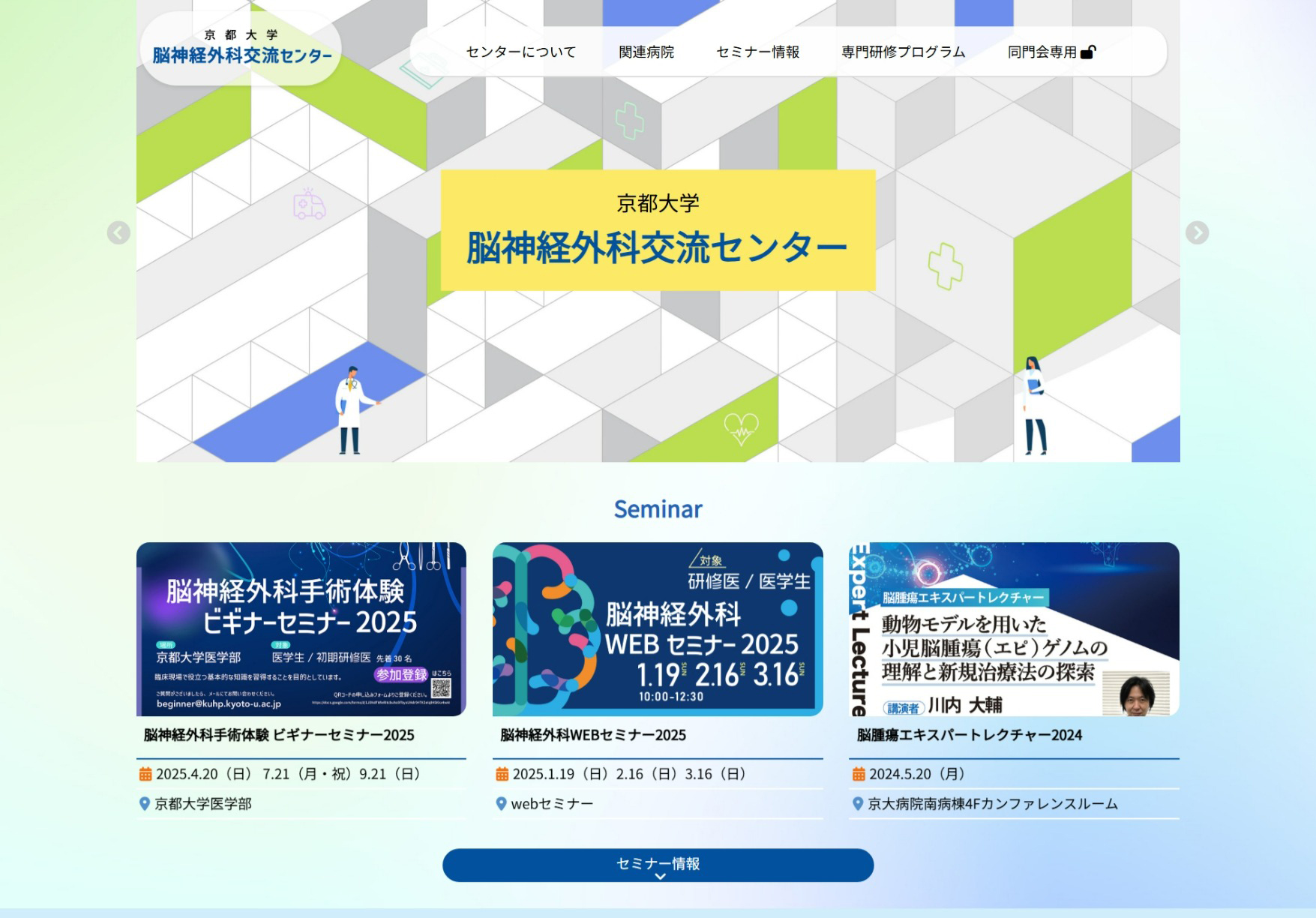
Task: Click the unlock padlock icon beside 同門会専用
Action: tap(1088, 52)
